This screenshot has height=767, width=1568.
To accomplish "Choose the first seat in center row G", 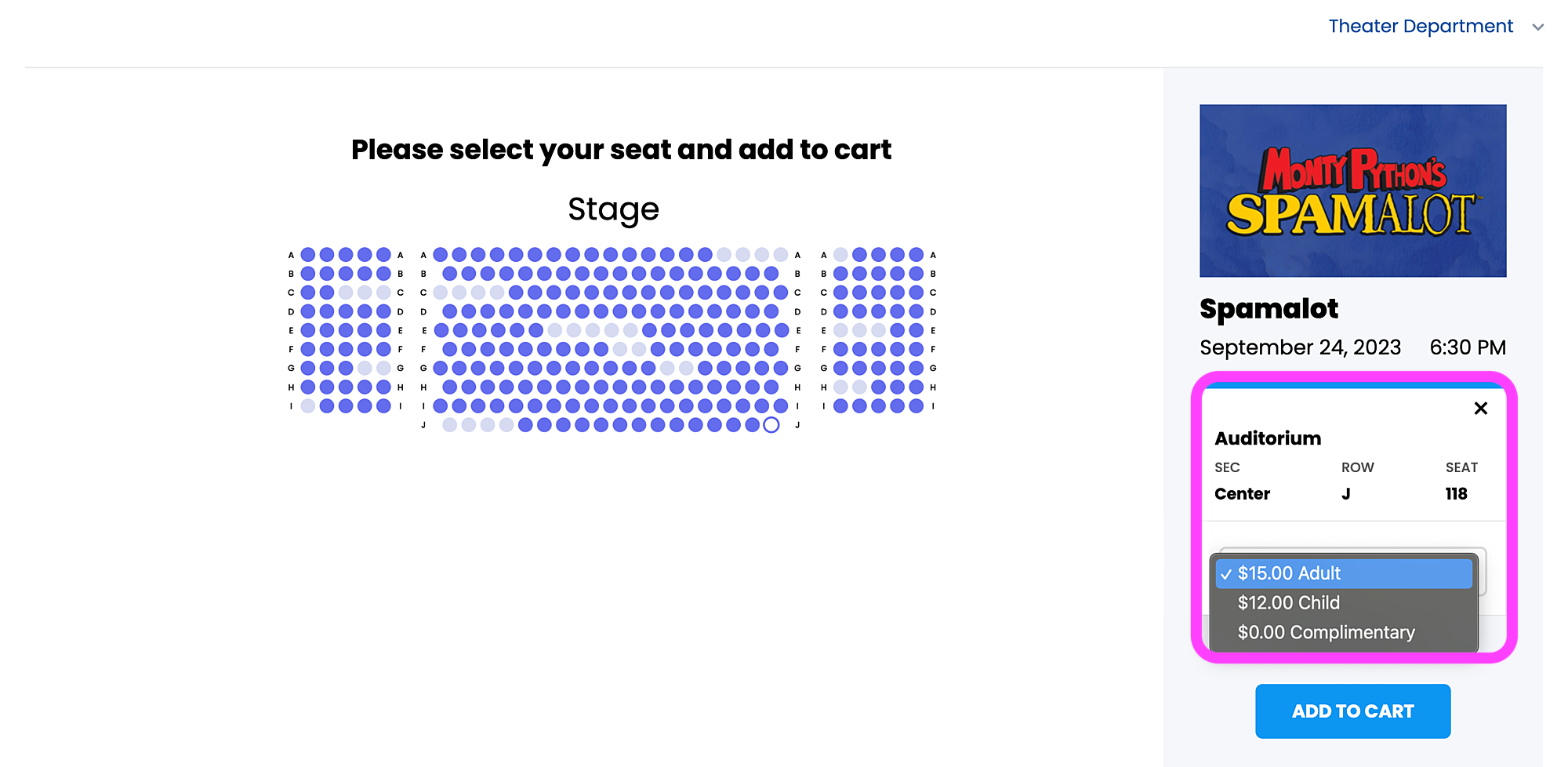I will 441,369.
